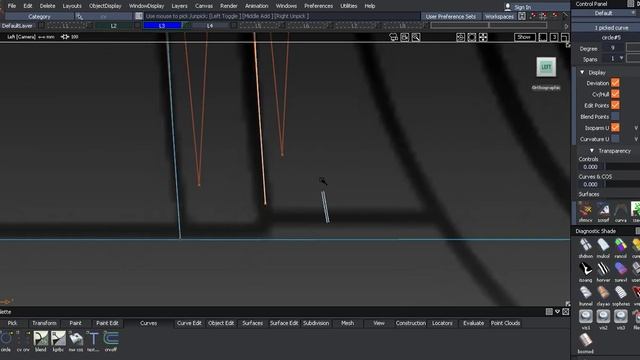Open the Layers menu
640x360 pixels.
179,6
